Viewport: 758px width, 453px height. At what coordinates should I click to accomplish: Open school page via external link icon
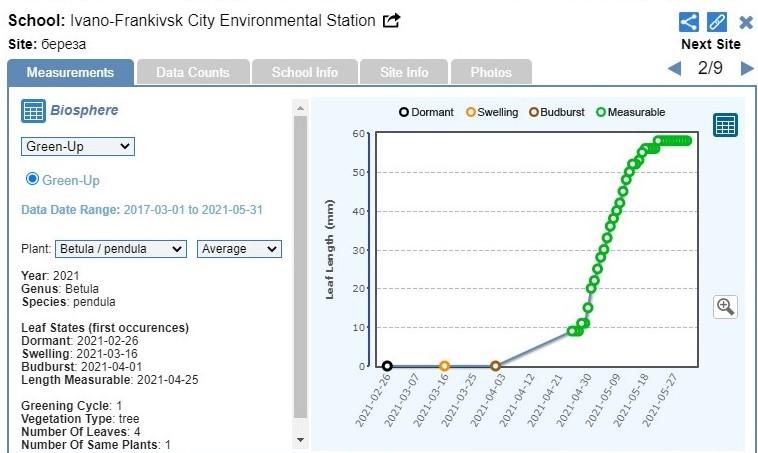(x=392, y=21)
